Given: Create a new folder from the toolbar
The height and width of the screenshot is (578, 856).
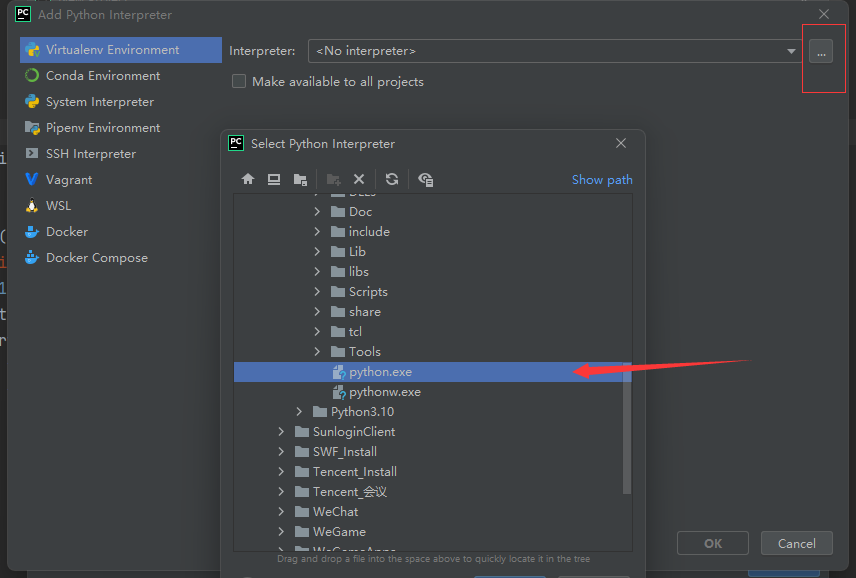Looking at the screenshot, I should tap(333, 179).
